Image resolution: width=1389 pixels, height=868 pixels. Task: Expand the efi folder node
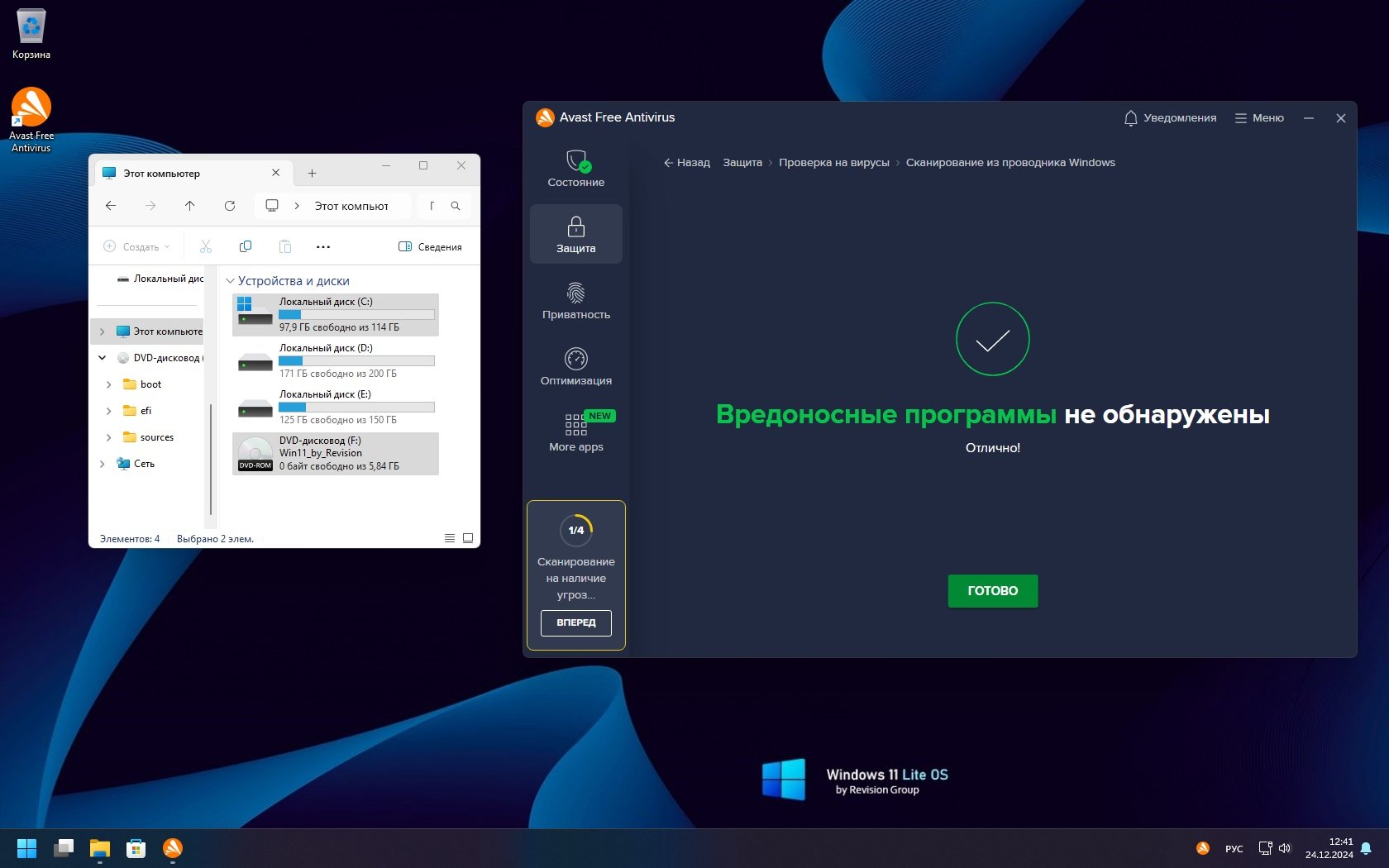(109, 411)
